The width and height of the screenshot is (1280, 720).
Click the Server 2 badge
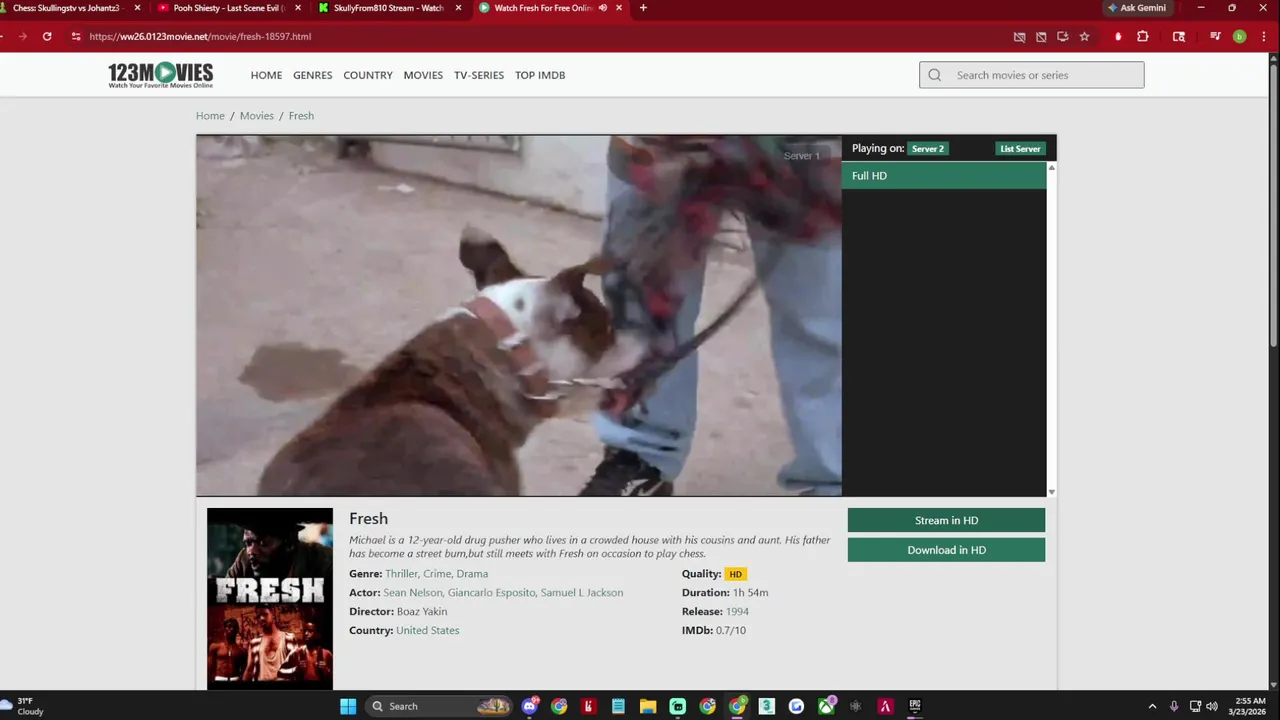coord(928,149)
